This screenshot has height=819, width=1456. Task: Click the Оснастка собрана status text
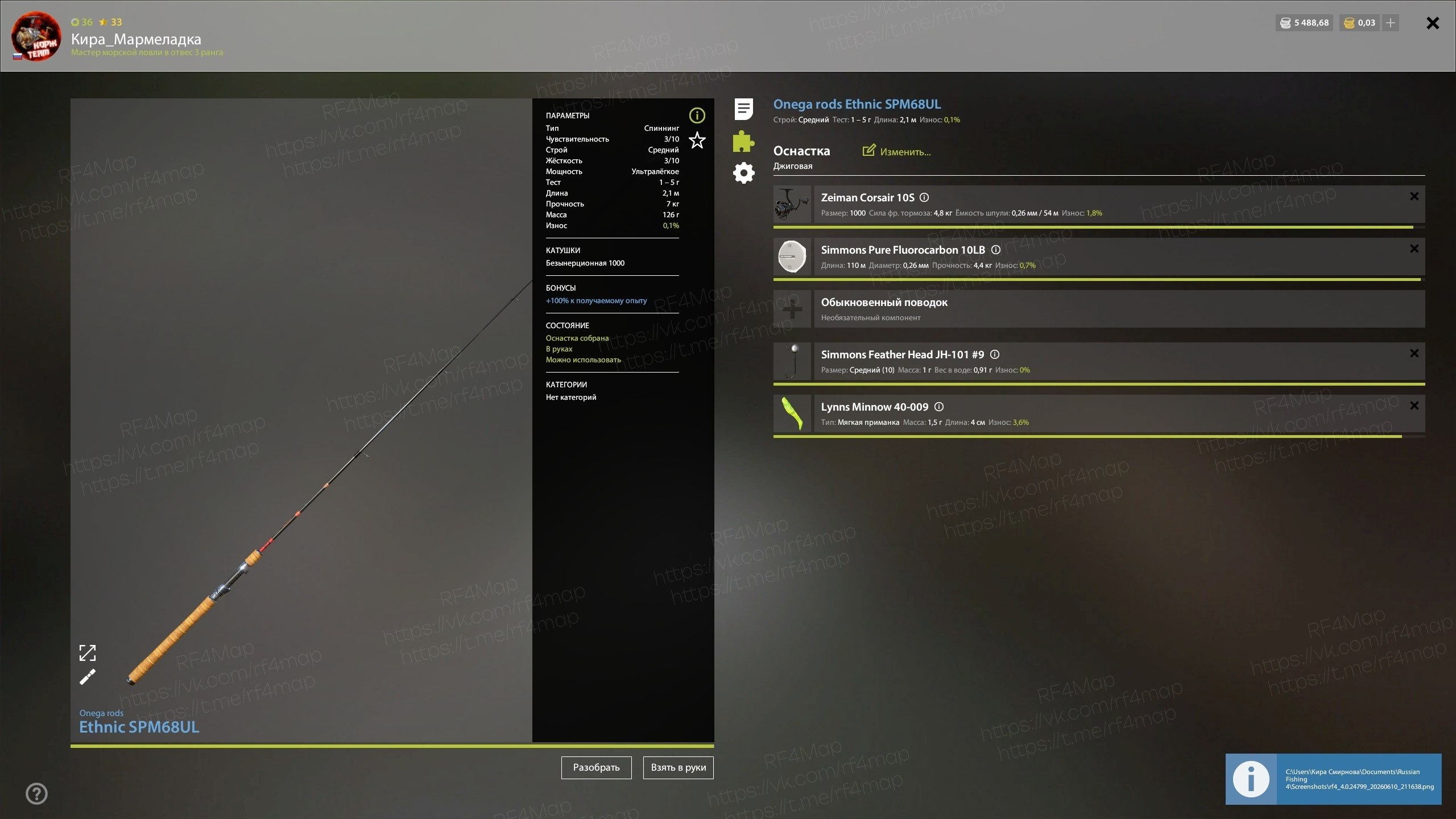point(577,338)
